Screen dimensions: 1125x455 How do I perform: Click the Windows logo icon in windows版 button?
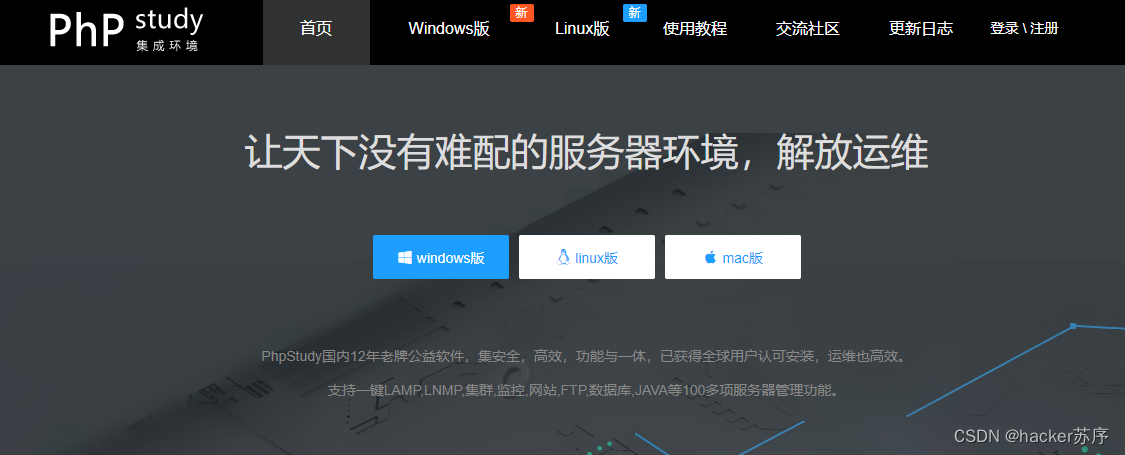click(405, 258)
